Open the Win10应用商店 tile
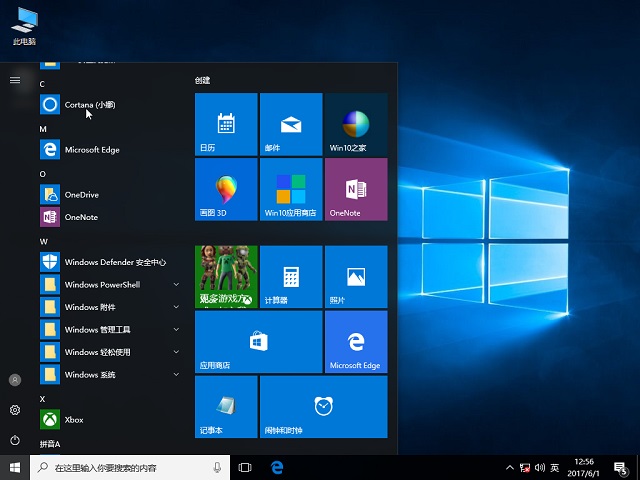Screen dimensions: 640x480 [291, 189]
